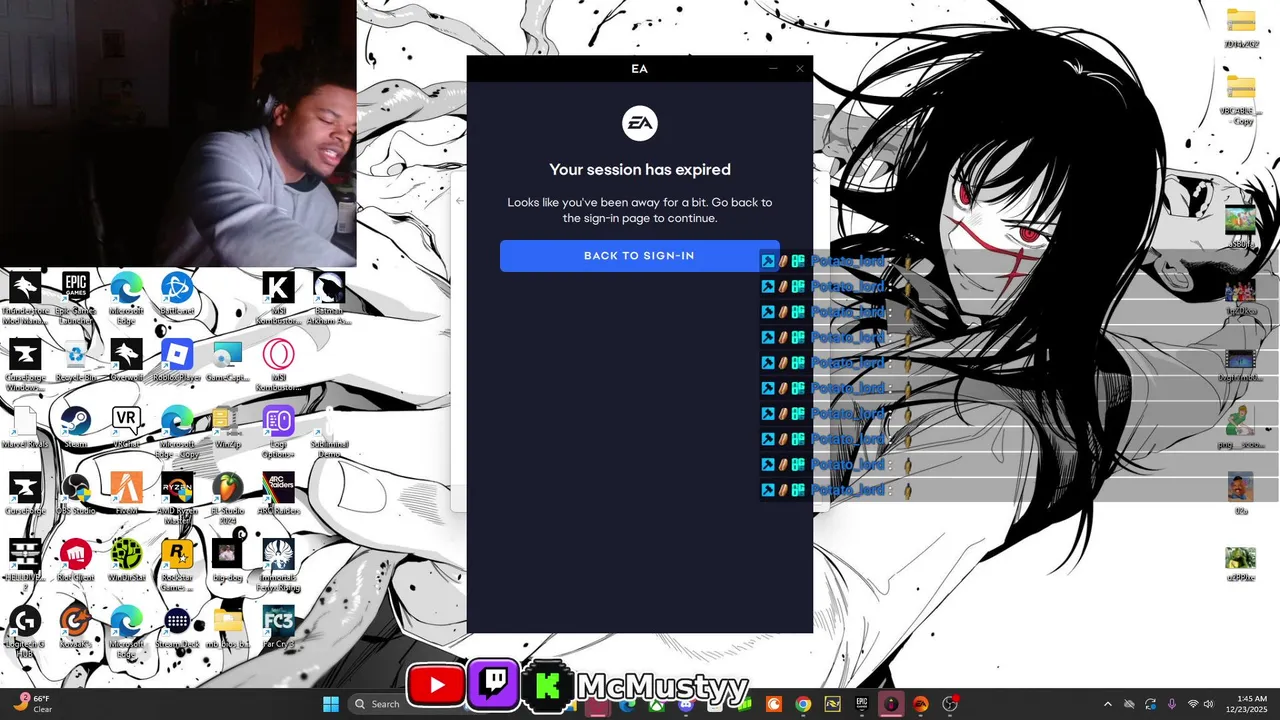Launch OBS Studio from the desktop
Image resolution: width=1280 pixels, height=720 pixels.
click(x=76, y=494)
